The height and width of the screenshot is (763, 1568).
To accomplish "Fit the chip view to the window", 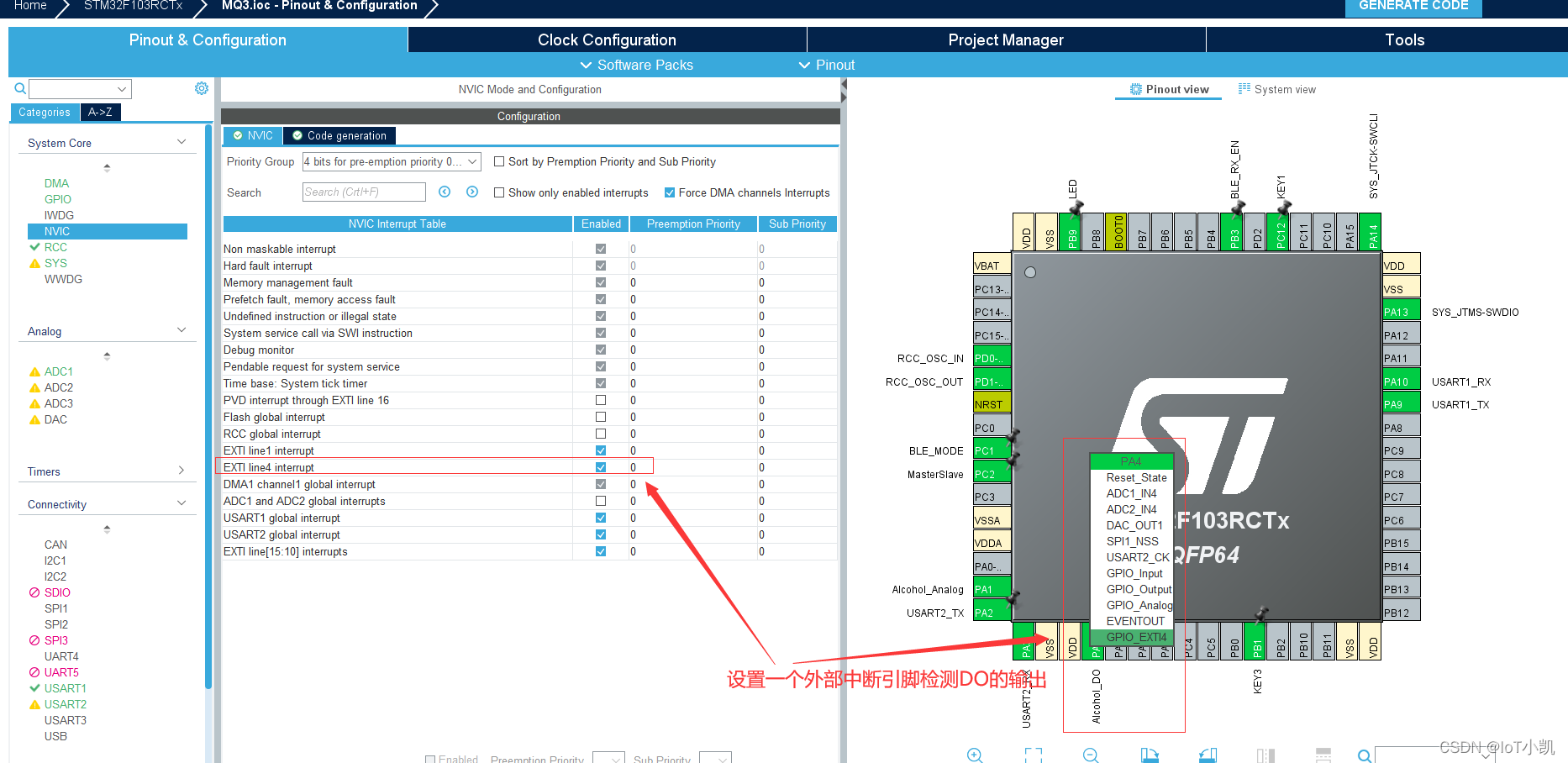I will [x=1033, y=755].
